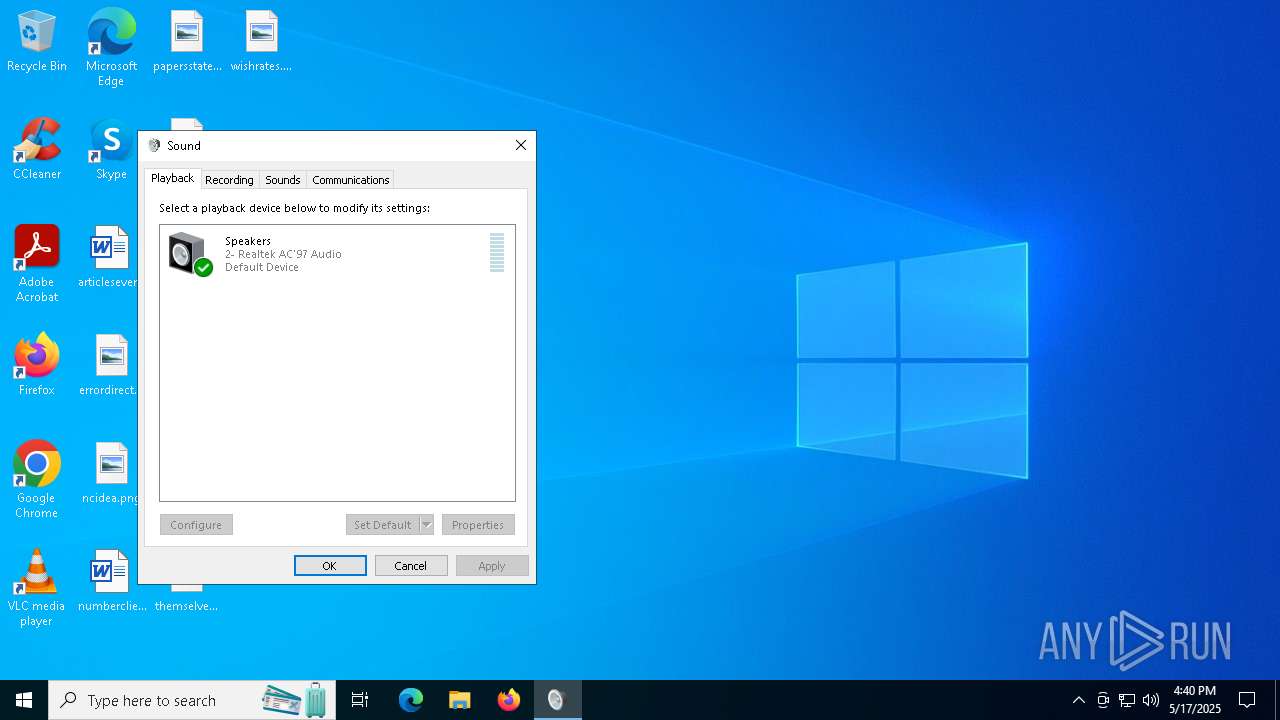Open CCleaner desktop shortcut
The height and width of the screenshot is (720, 1280).
[37, 149]
